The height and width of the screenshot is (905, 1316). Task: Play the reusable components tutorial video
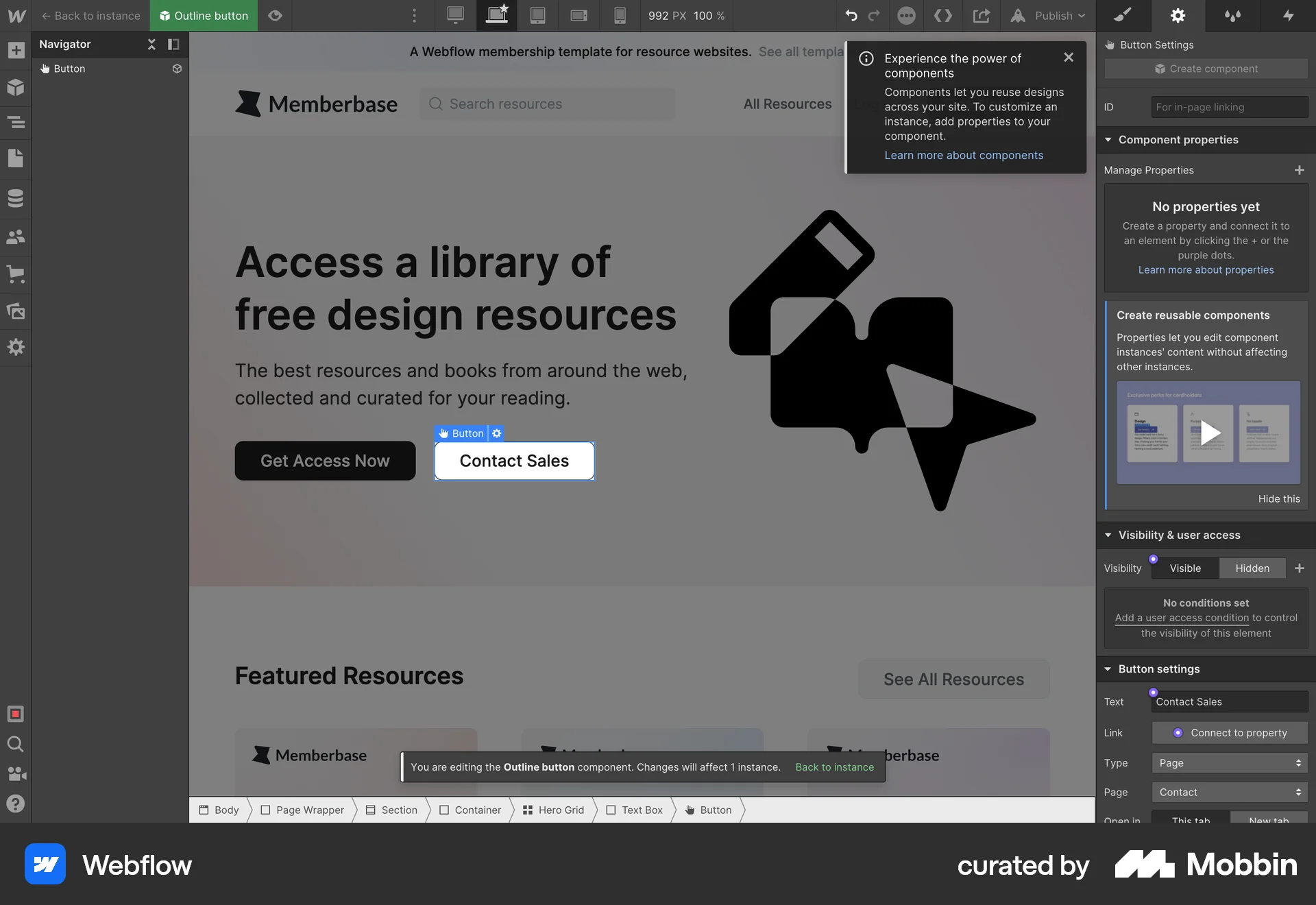pos(1210,433)
